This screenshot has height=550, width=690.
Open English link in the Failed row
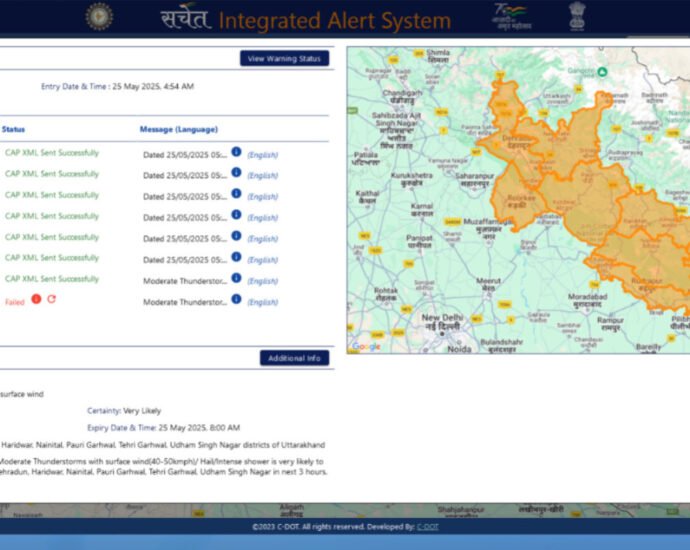[x=262, y=302]
